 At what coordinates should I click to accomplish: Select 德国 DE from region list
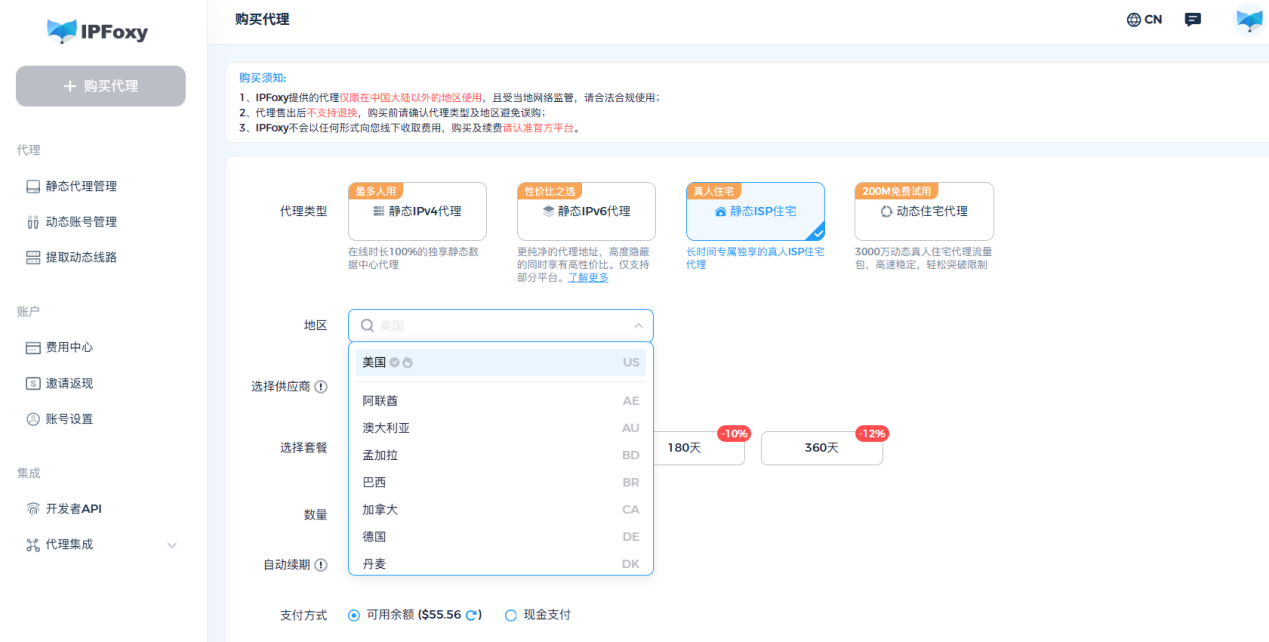coord(500,536)
